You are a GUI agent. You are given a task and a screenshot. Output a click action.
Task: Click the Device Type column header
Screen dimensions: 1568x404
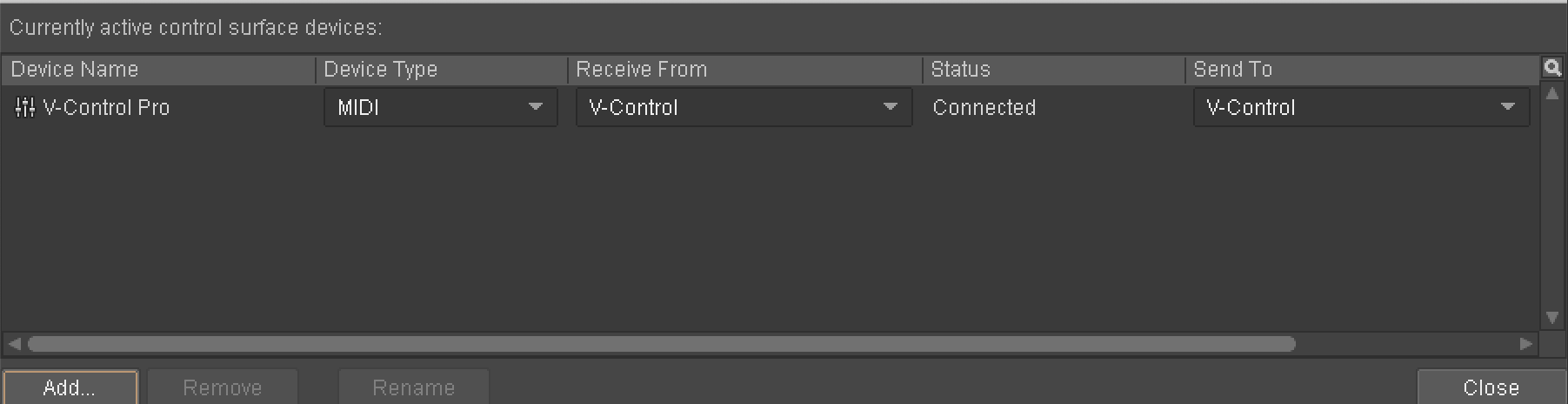(380, 69)
